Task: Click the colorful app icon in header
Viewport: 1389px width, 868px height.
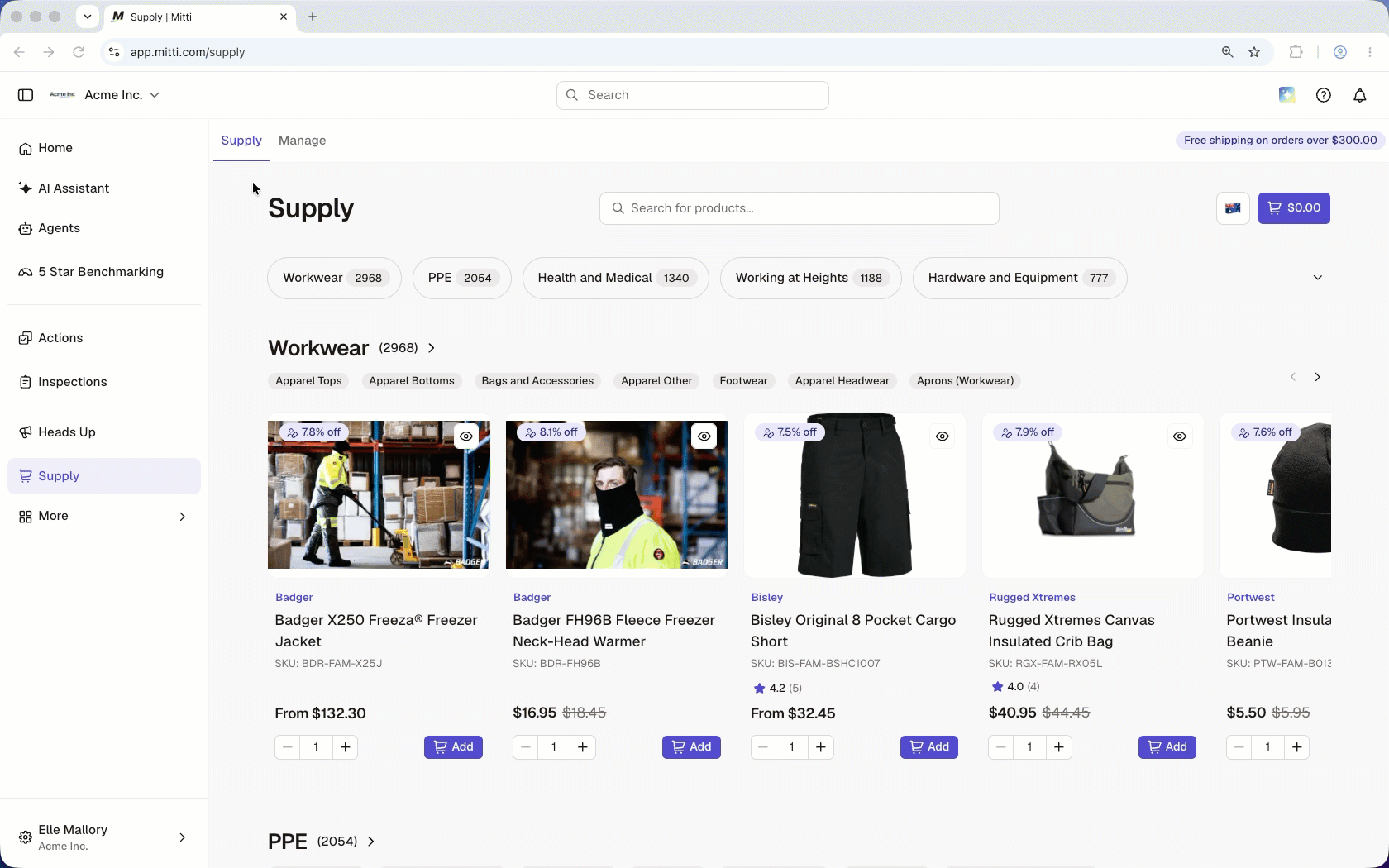Action: 1286,95
